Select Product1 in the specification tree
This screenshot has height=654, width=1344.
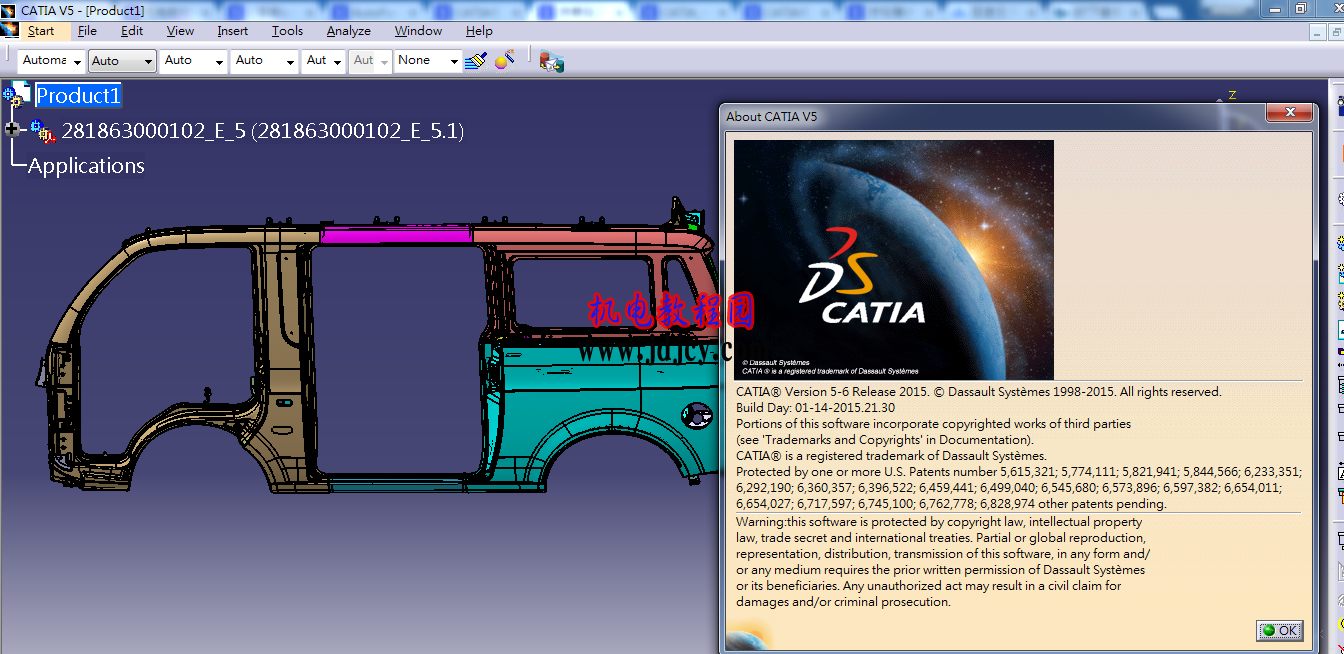click(x=78, y=96)
